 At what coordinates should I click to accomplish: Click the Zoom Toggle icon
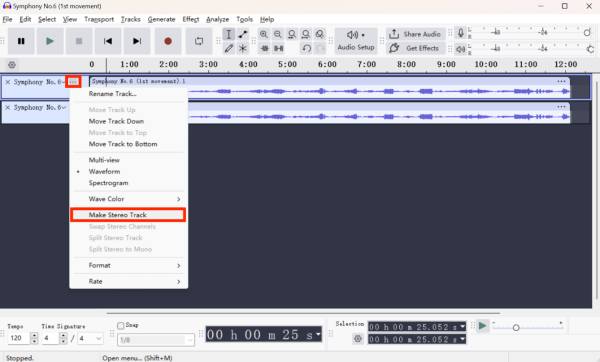point(320,34)
